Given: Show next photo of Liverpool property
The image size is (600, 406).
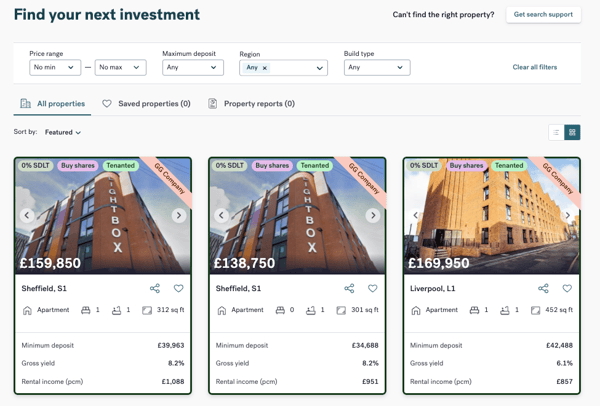Looking at the screenshot, I should pyautogui.click(x=568, y=215).
